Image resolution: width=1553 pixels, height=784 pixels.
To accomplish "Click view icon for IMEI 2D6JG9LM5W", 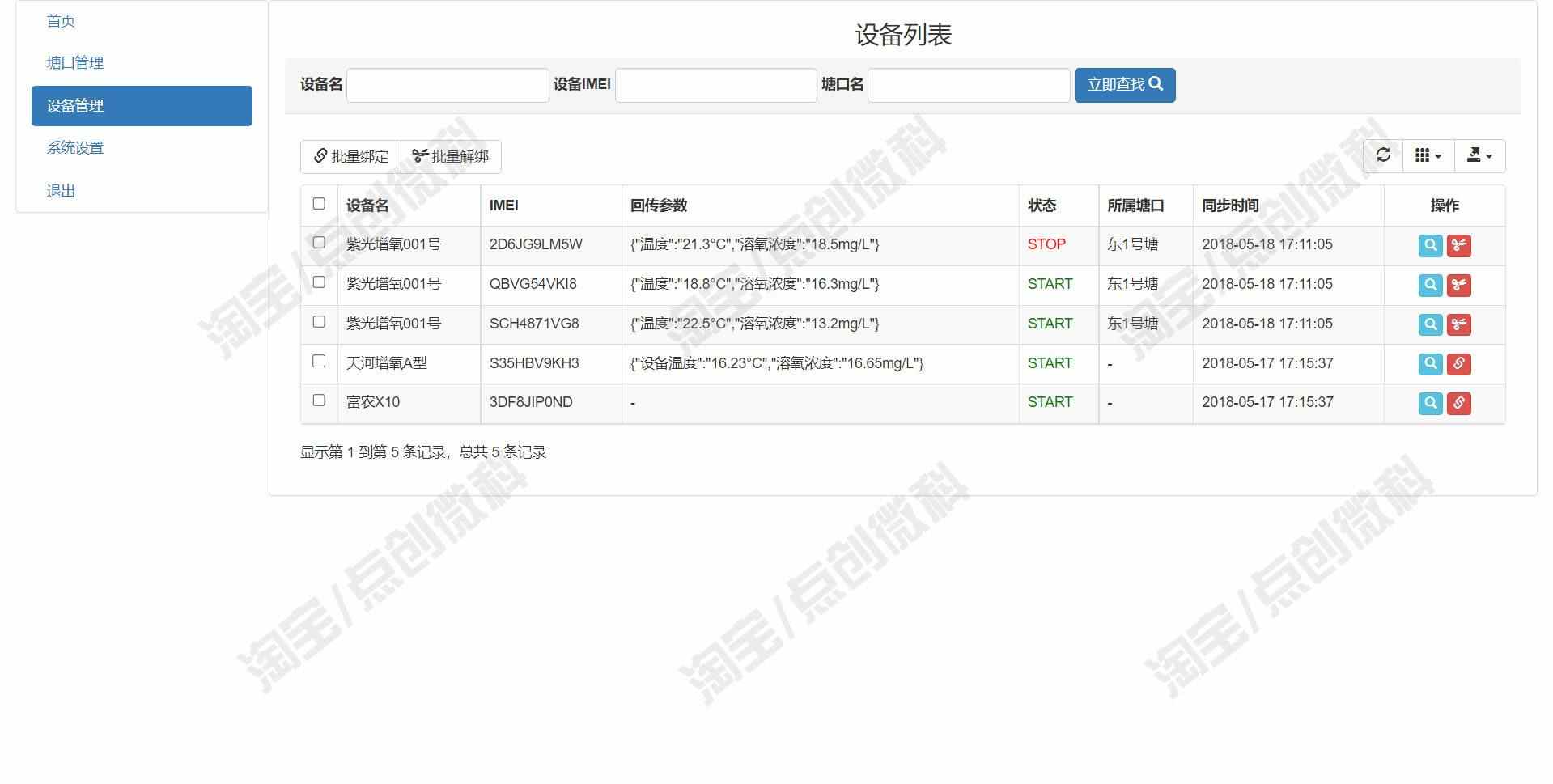I will pos(1430,245).
